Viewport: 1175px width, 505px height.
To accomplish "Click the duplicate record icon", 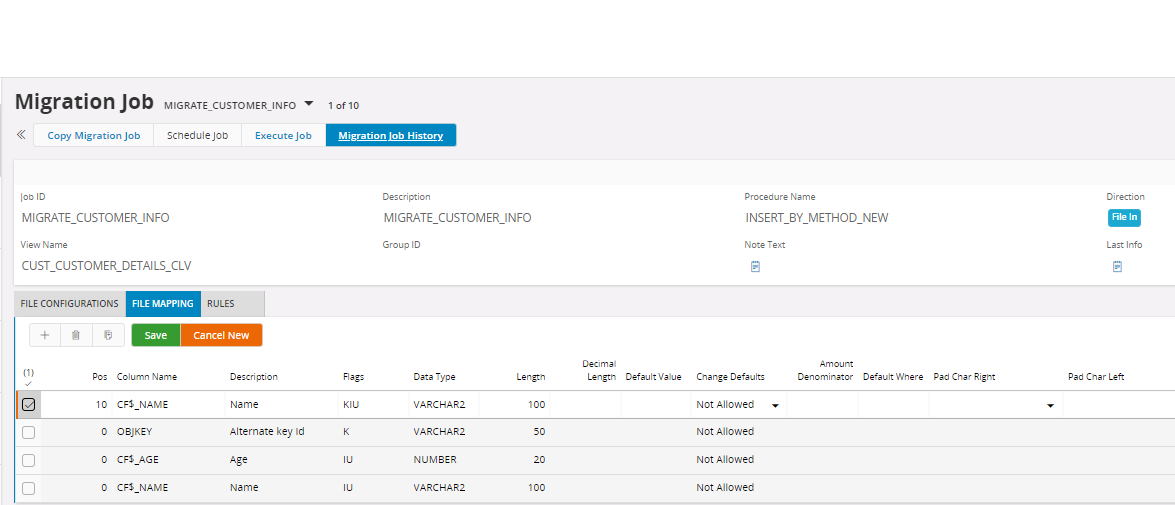I will 107,336.
